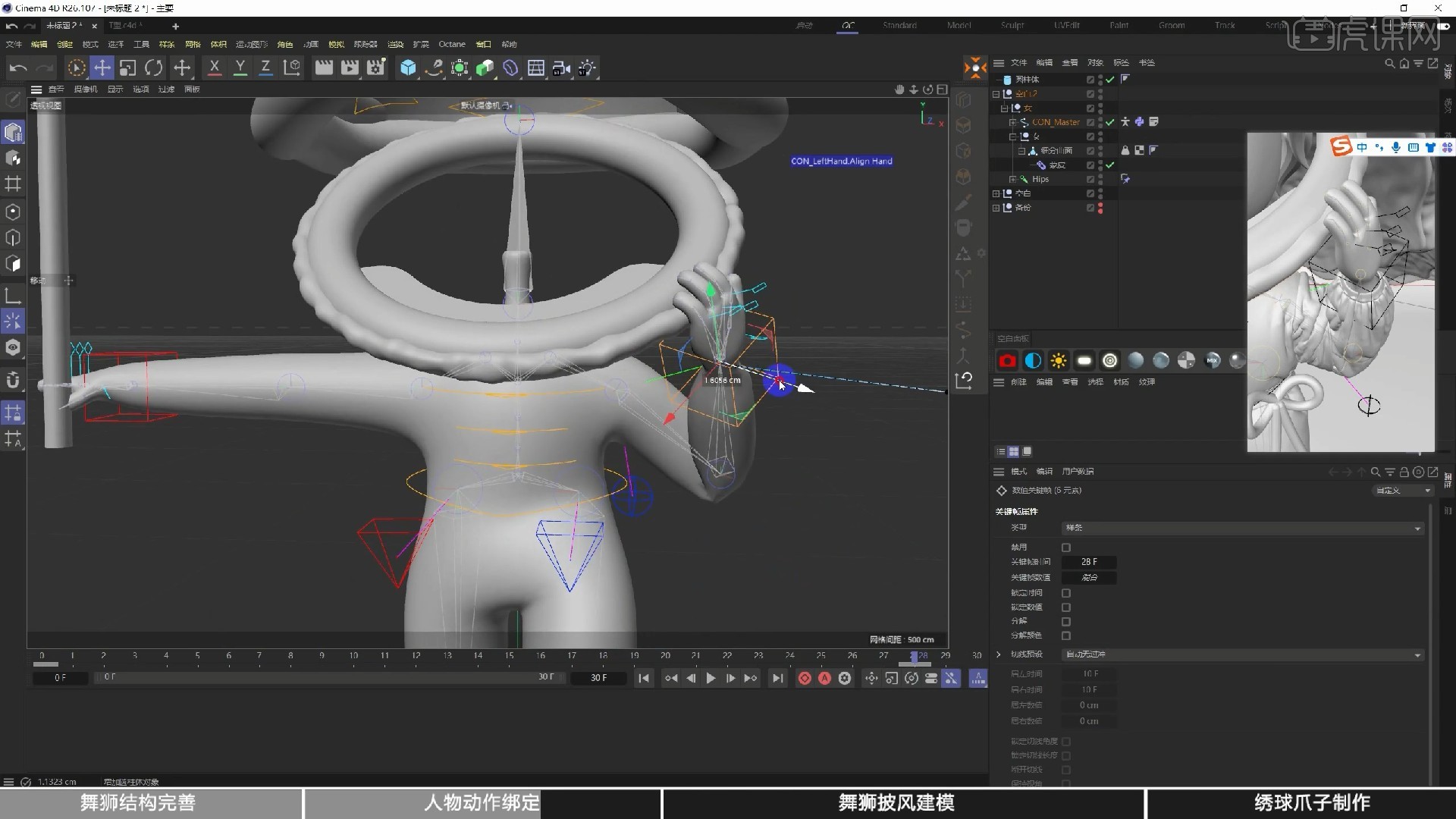Expand the Hips joint tree node

coord(1012,179)
